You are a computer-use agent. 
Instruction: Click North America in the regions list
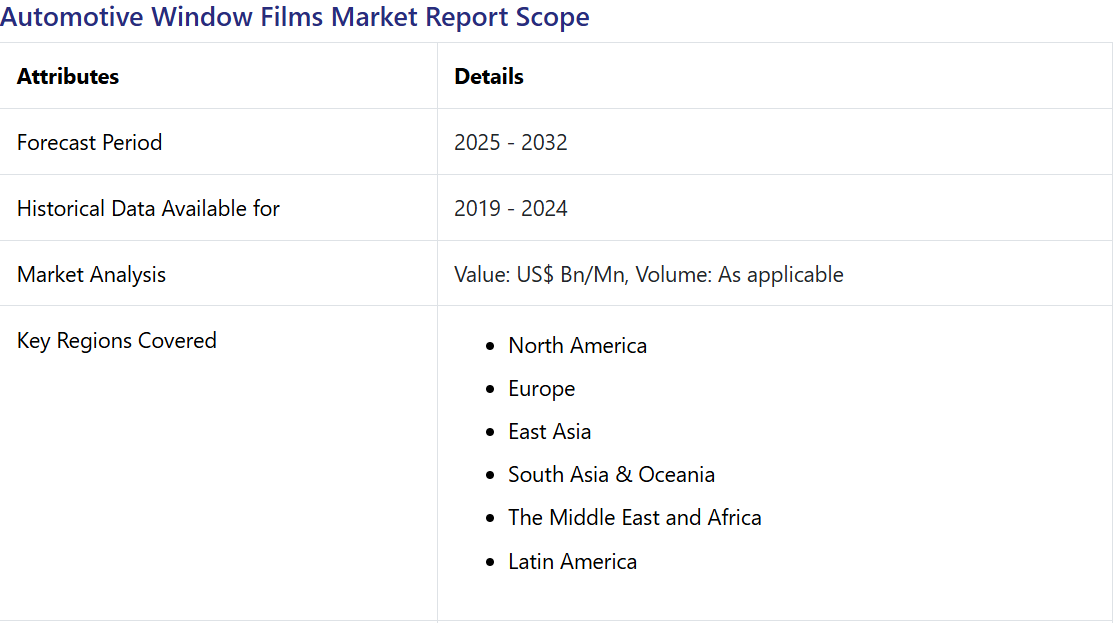577,345
